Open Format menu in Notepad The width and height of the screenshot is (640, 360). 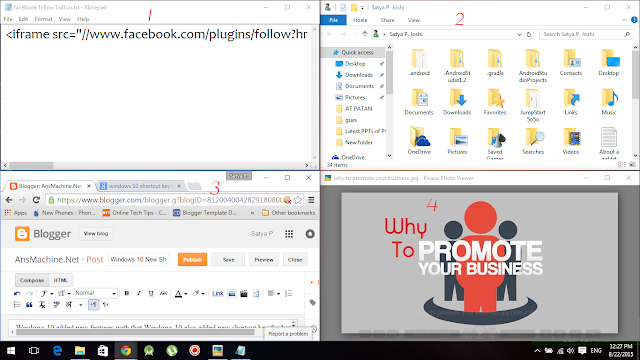43,19
